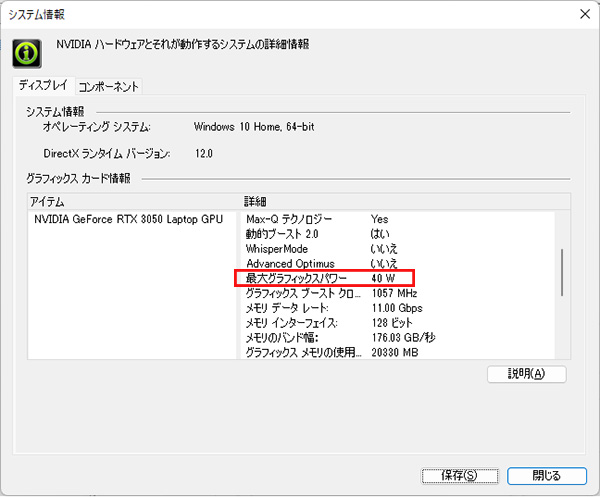
Task: Select NVIDIA GeForce RTX 3050 Laptop GPU item
Action: 129,219
